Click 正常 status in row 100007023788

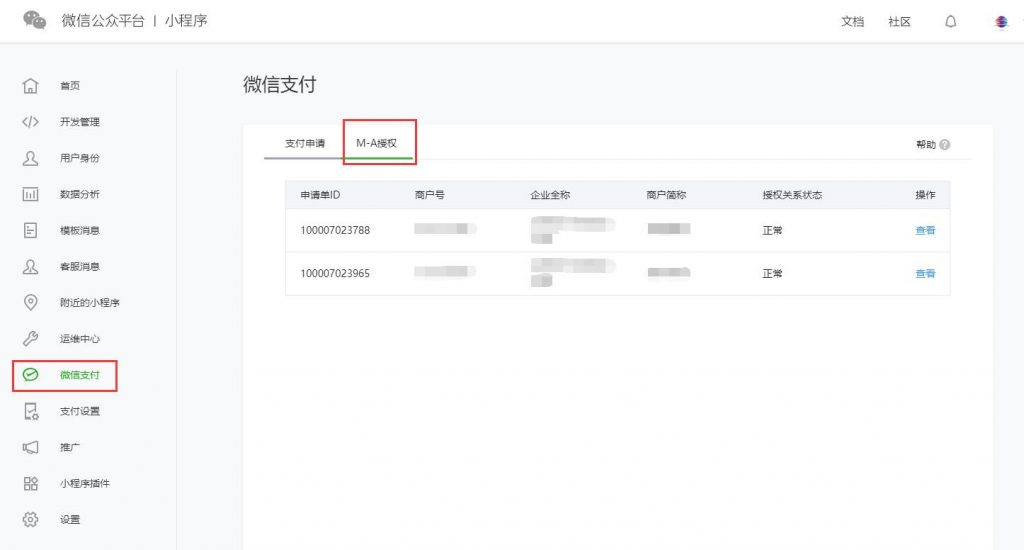pyautogui.click(x=773, y=230)
